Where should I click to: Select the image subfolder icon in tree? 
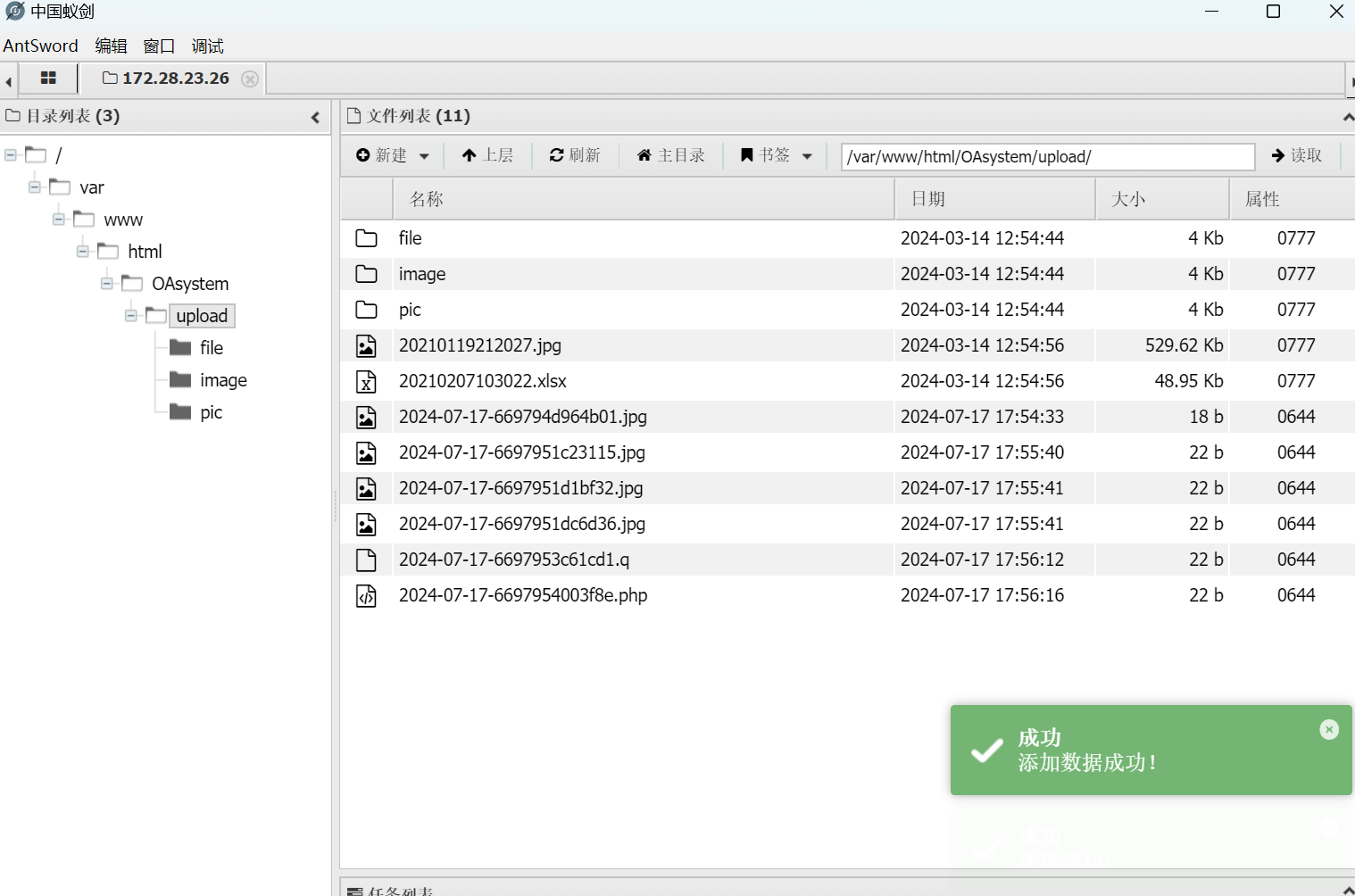coord(180,379)
